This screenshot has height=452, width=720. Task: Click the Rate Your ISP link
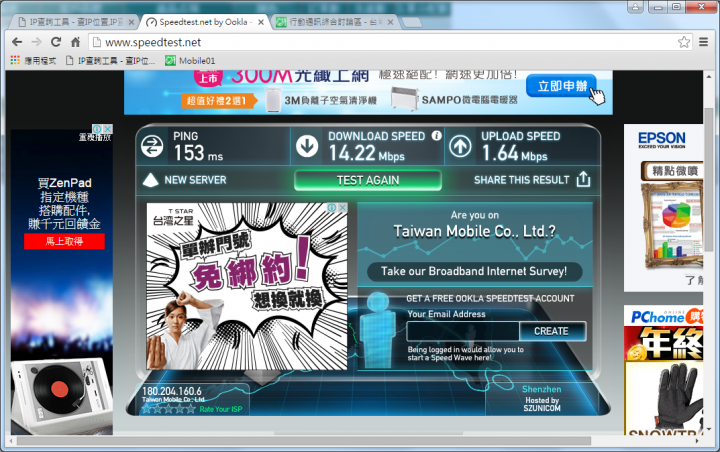(x=221, y=409)
